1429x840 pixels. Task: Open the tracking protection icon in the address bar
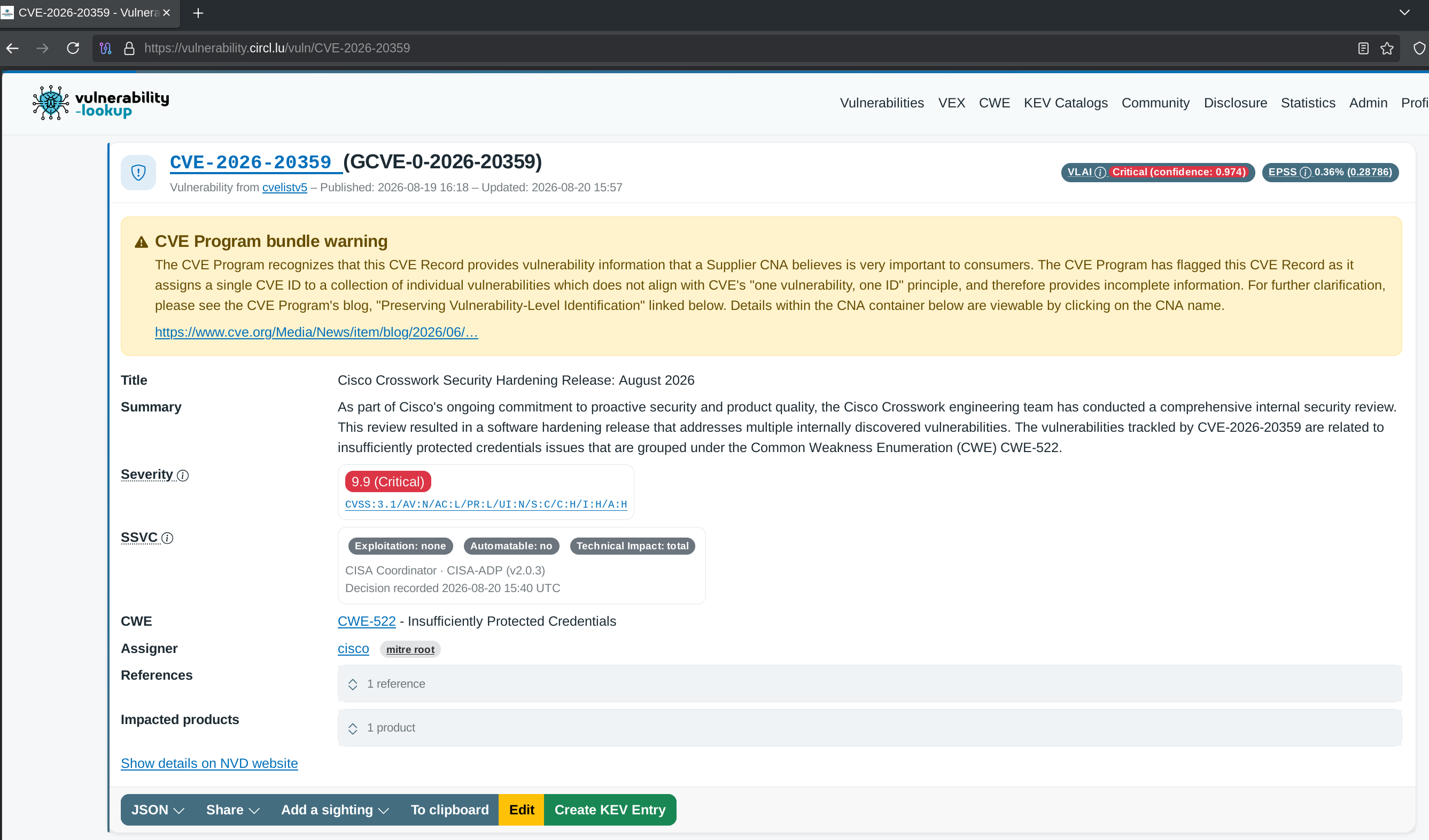105,48
